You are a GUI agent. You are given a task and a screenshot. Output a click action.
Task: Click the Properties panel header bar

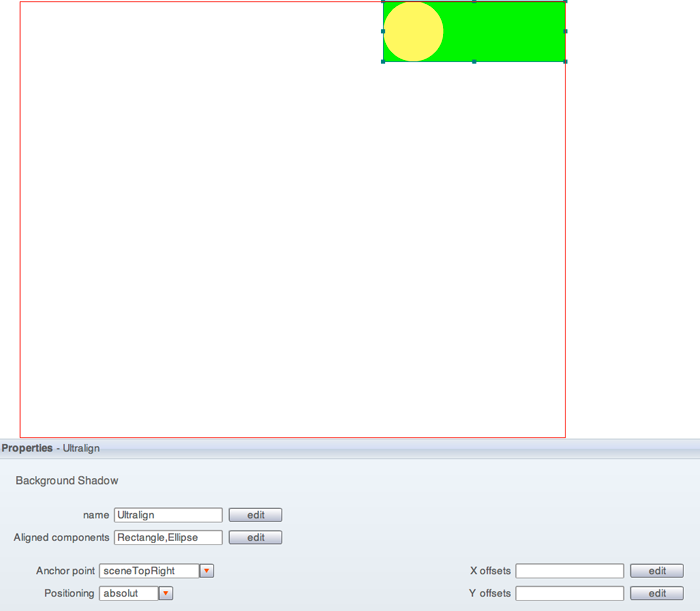click(x=350, y=448)
